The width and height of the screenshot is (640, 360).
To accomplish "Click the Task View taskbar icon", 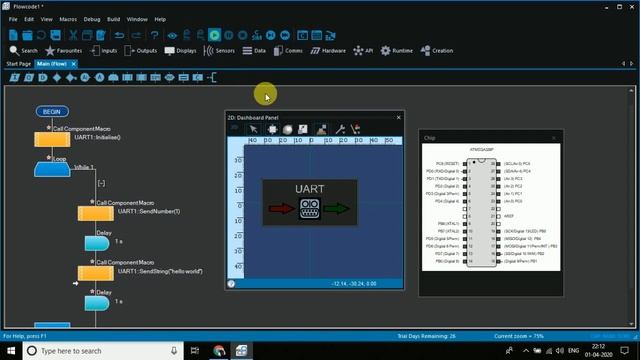I will [x=195, y=351].
